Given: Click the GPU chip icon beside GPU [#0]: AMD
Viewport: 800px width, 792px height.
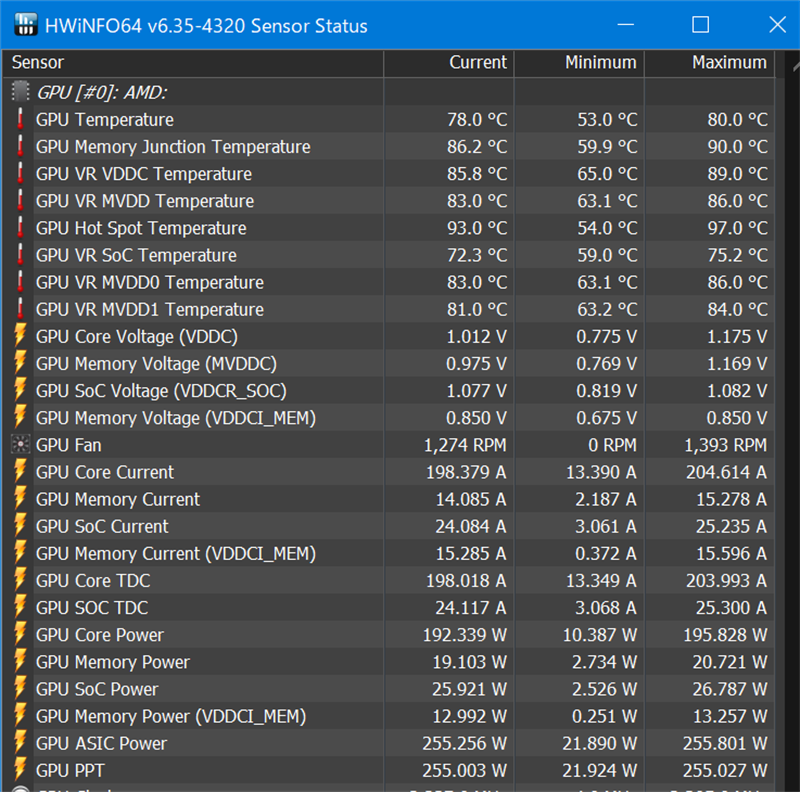Looking at the screenshot, I should [20, 92].
